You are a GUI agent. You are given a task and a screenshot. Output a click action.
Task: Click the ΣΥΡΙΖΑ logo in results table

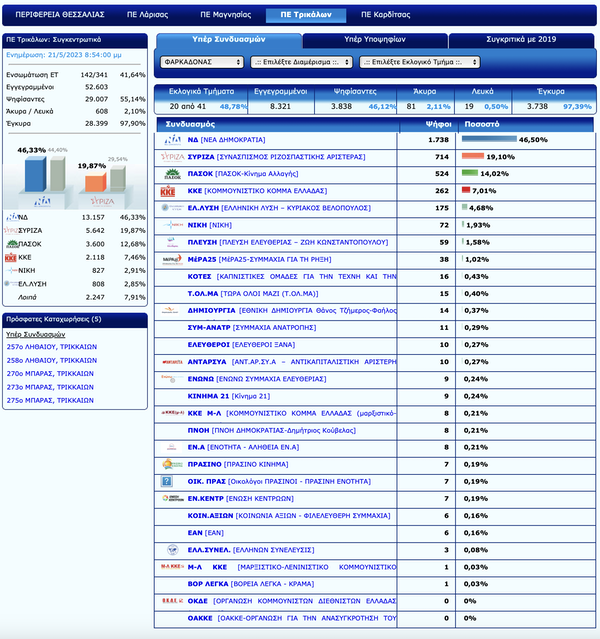click(172, 157)
